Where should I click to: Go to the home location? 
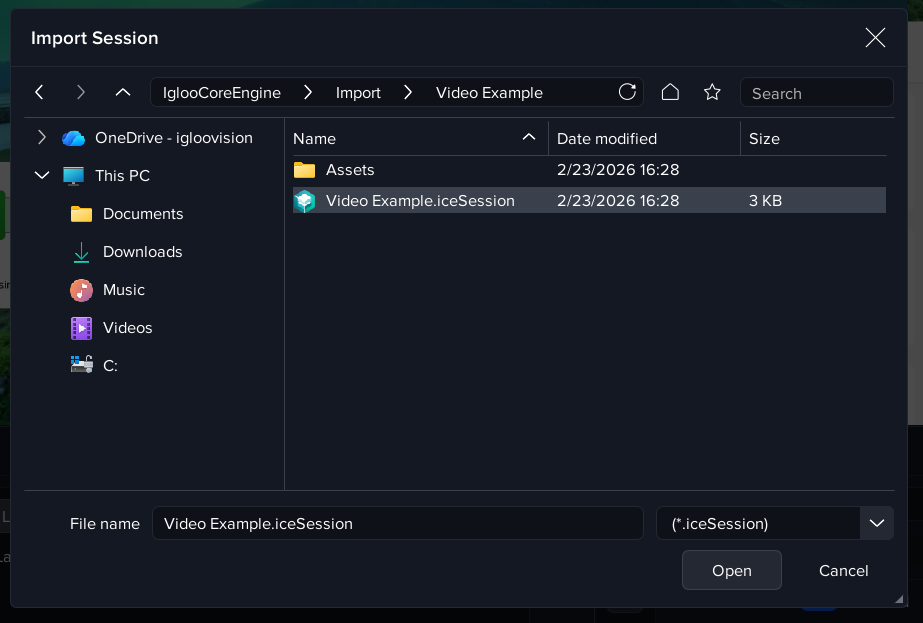[x=670, y=92]
